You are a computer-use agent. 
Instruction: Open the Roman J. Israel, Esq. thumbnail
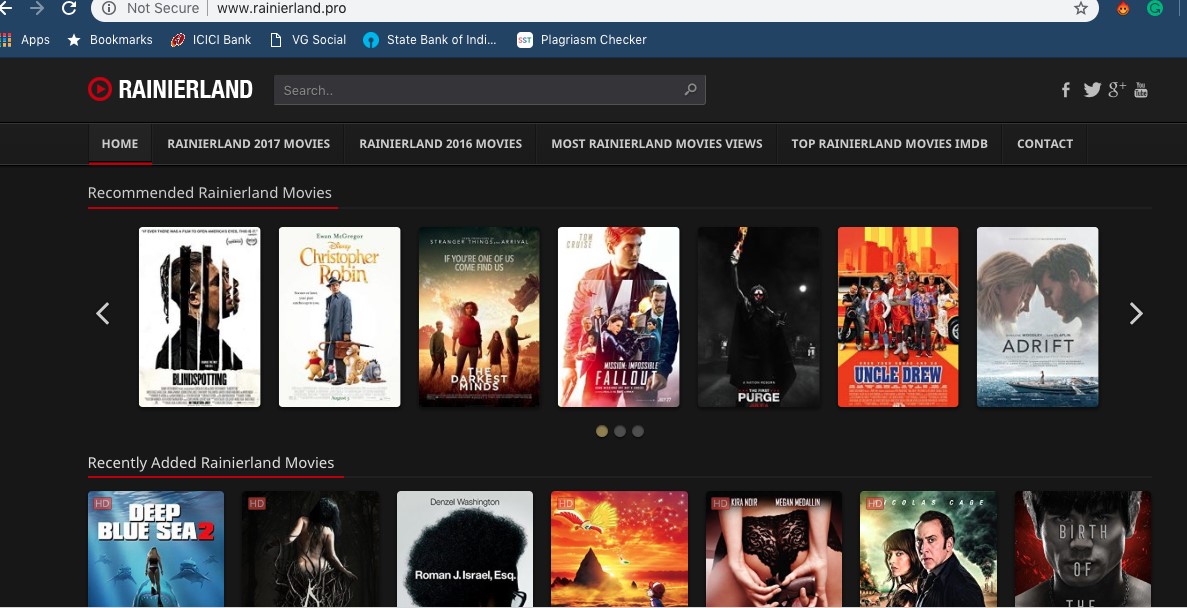tap(465, 549)
